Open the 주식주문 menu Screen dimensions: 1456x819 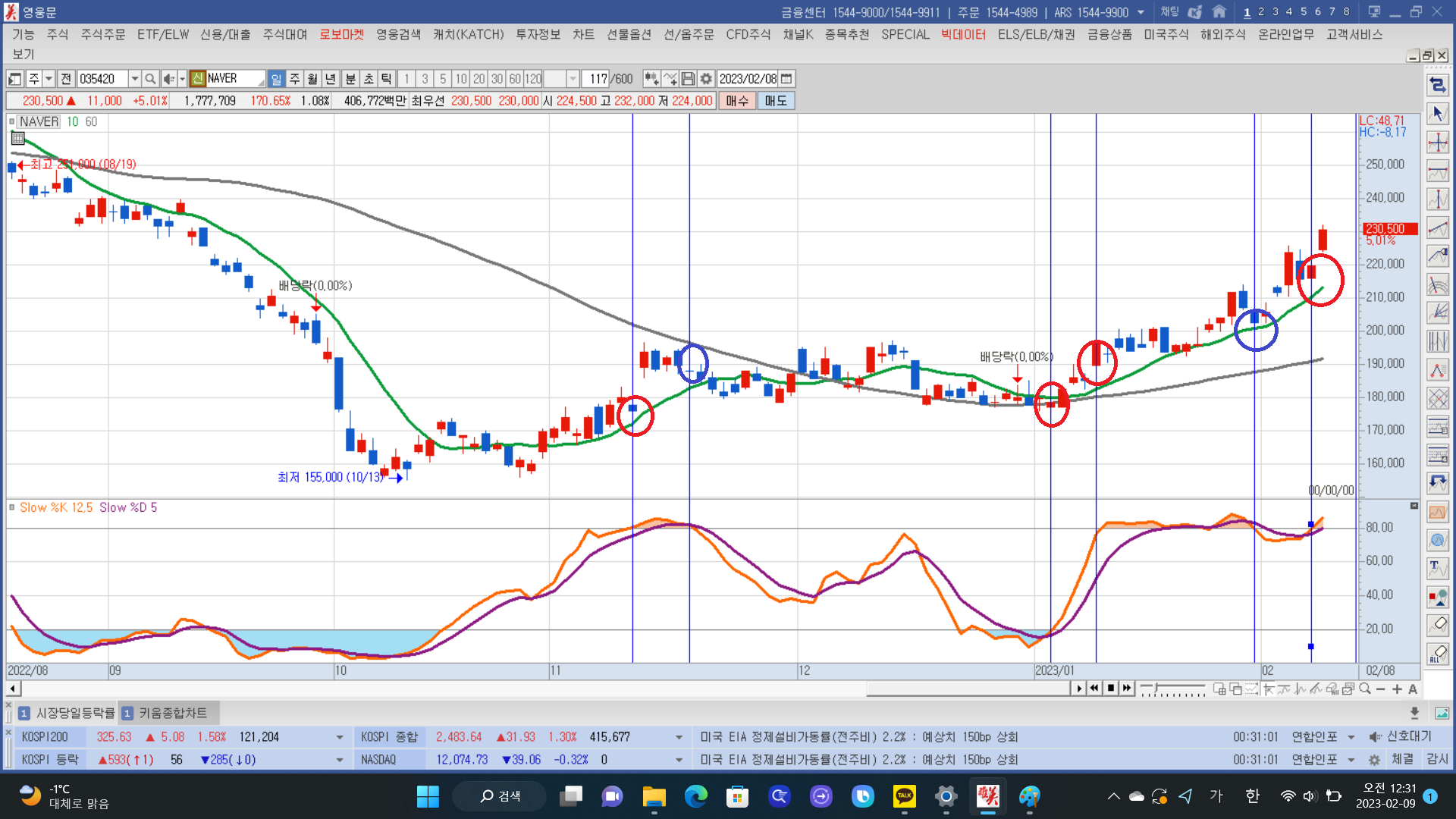(x=103, y=35)
